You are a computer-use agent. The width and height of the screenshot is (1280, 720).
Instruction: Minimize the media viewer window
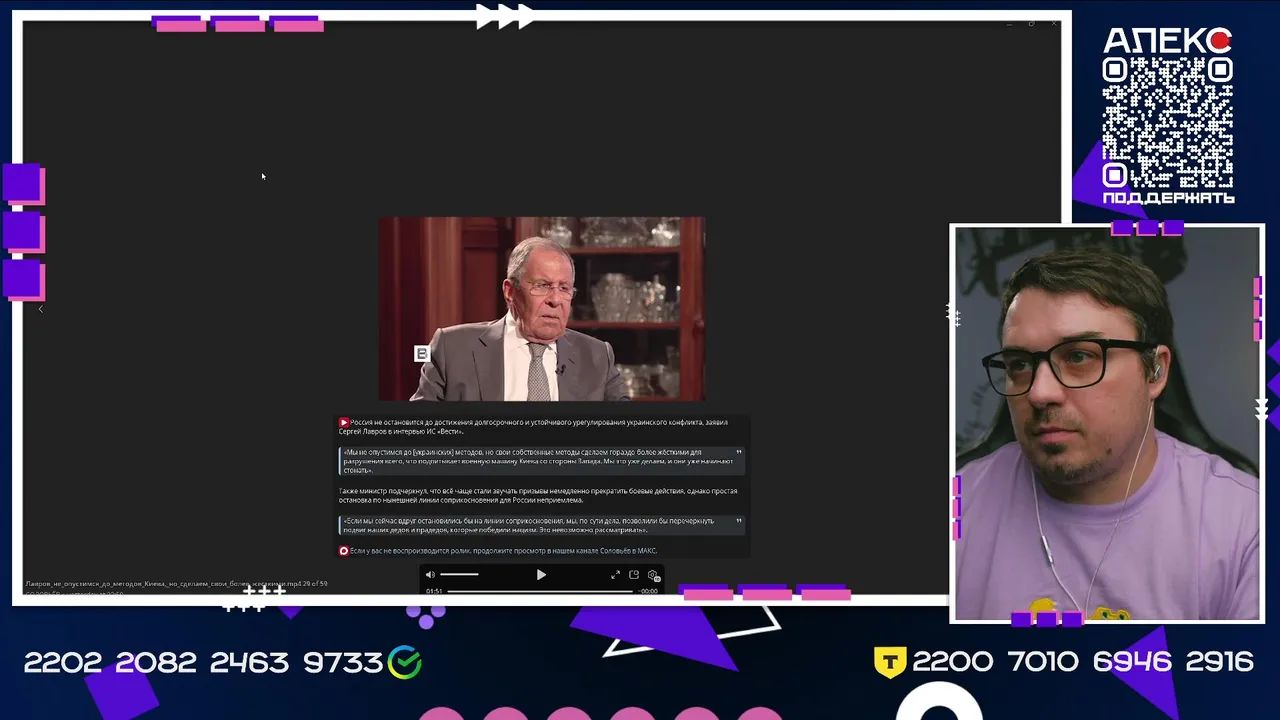[1009, 23]
